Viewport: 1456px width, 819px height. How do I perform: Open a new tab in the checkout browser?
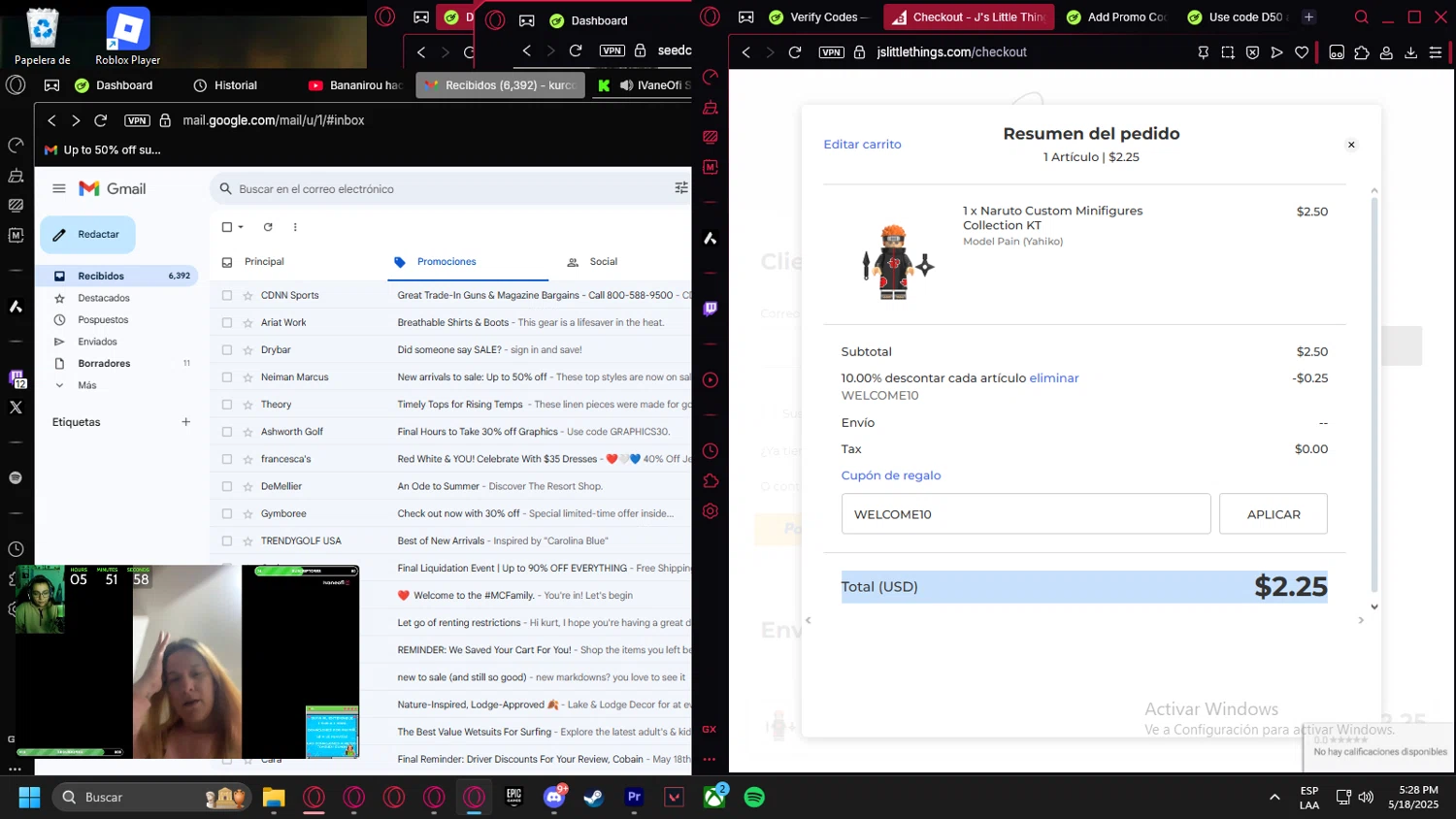(1308, 17)
